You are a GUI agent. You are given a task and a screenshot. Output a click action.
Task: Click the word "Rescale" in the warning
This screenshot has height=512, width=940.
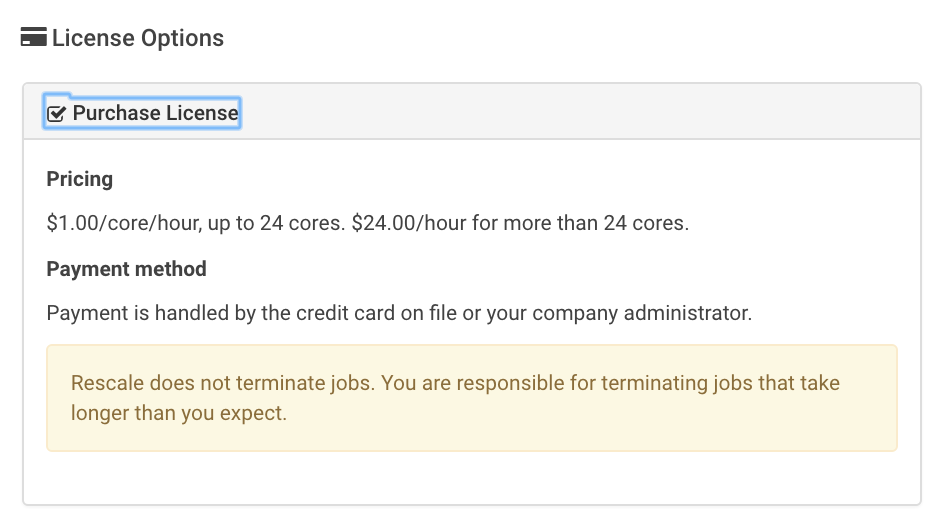107,383
